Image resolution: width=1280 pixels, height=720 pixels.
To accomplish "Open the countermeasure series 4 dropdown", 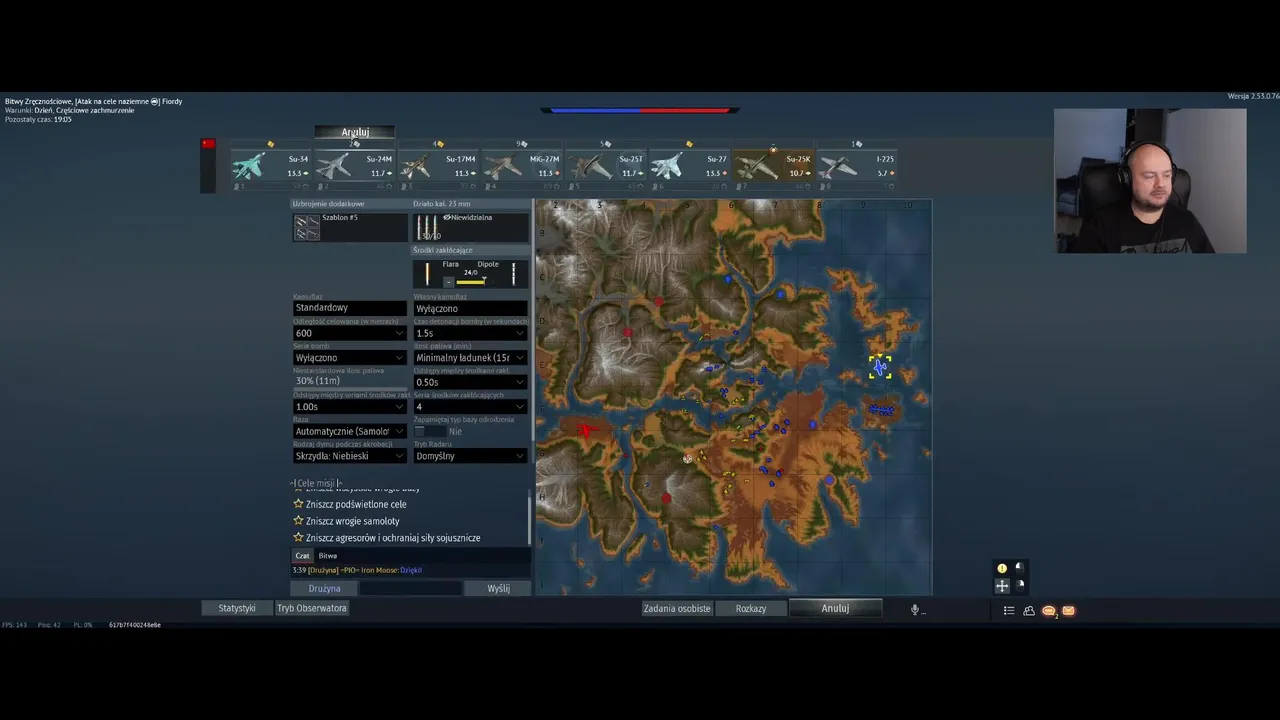I will [470, 407].
